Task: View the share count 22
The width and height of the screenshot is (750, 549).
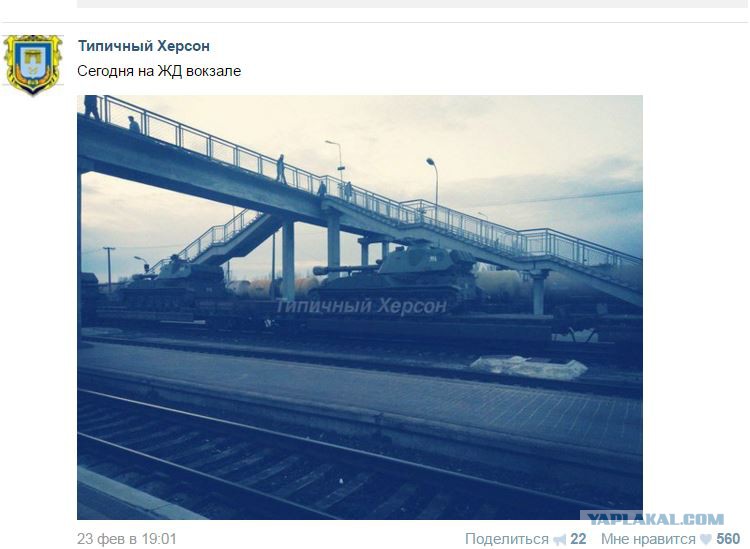Action: coord(578,539)
